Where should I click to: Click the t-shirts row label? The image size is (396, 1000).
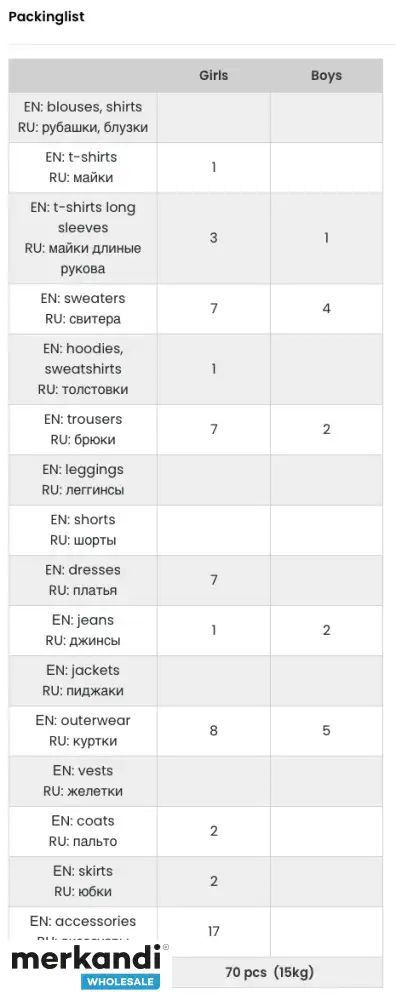click(x=83, y=167)
